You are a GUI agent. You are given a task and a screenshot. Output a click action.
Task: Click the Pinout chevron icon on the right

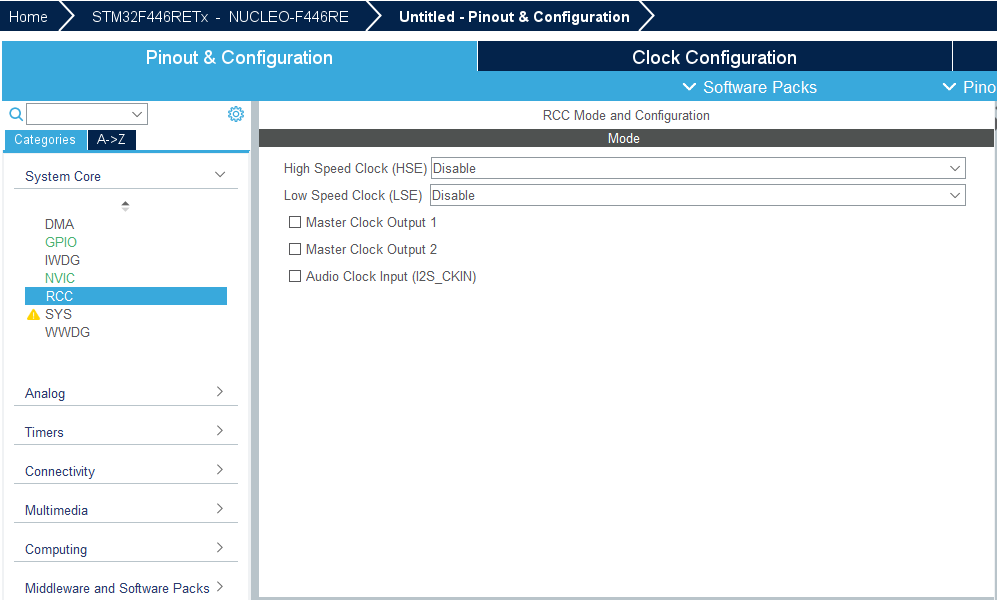coord(950,87)
